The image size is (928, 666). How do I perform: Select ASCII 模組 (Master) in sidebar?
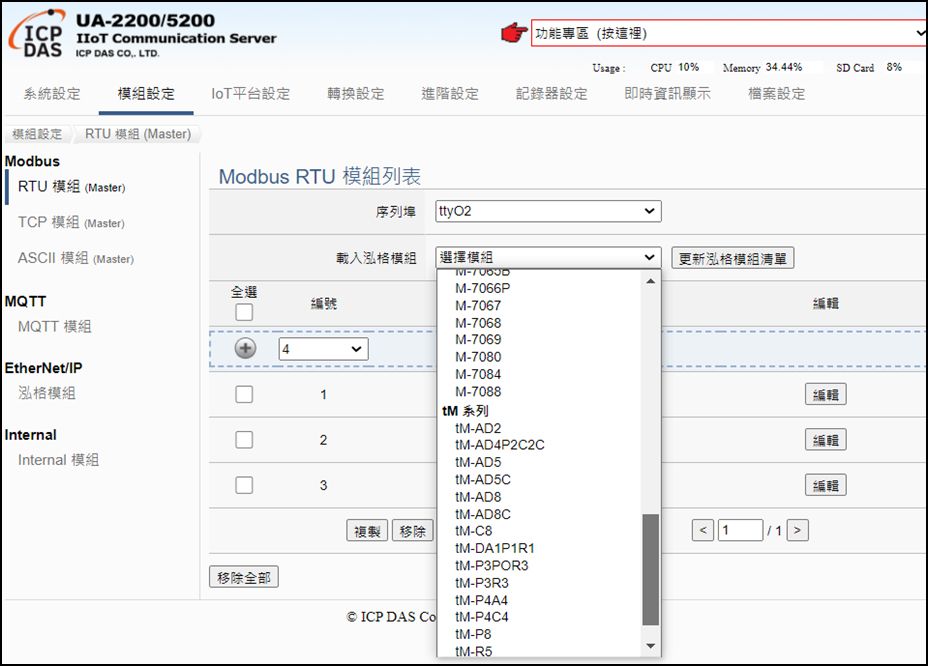tap(76, 259)
